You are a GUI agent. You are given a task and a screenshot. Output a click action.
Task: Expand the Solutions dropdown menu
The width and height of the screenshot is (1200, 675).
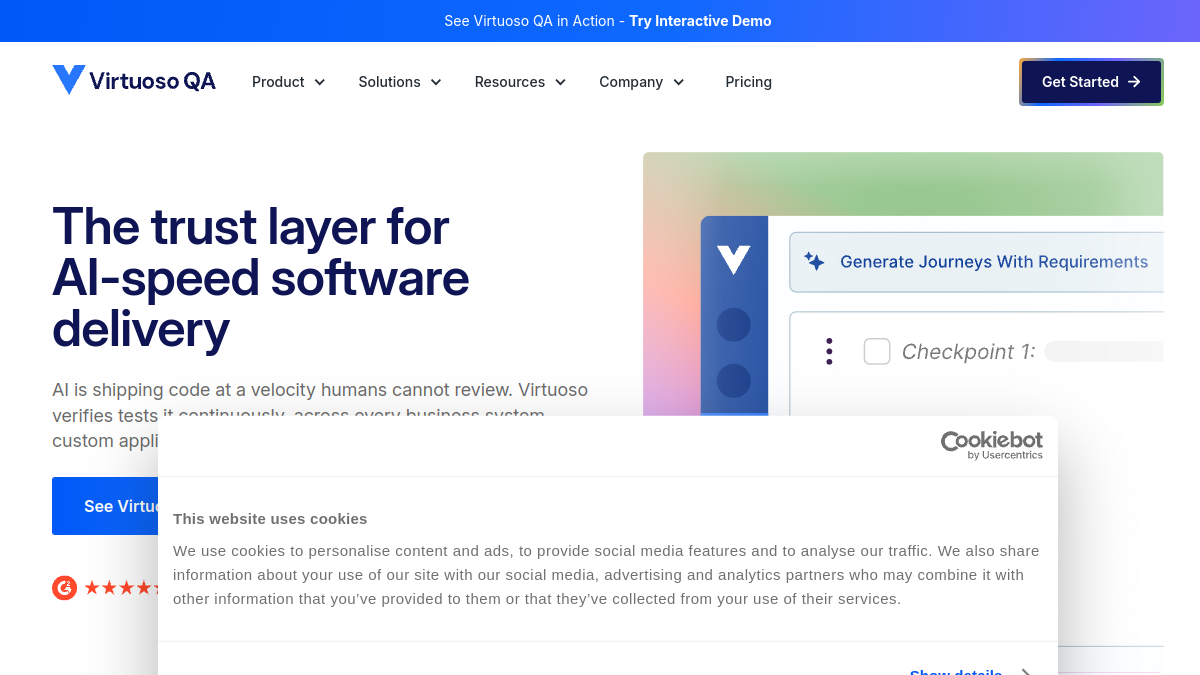click(x=400, y=82)
